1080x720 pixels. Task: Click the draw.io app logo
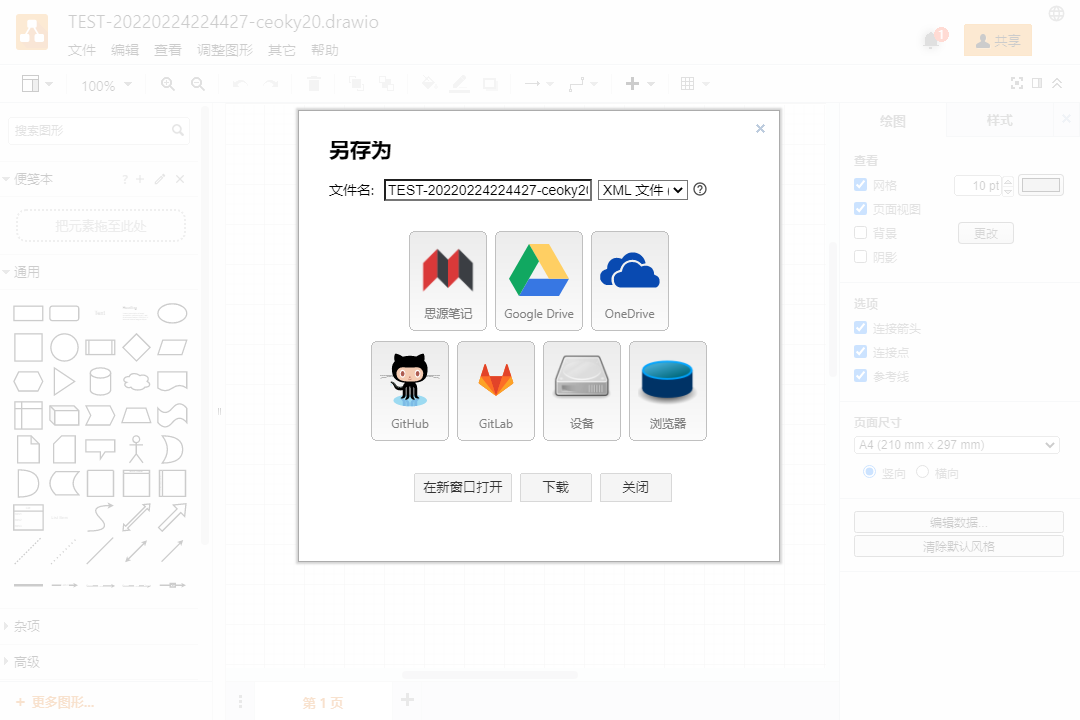(32, 32)
